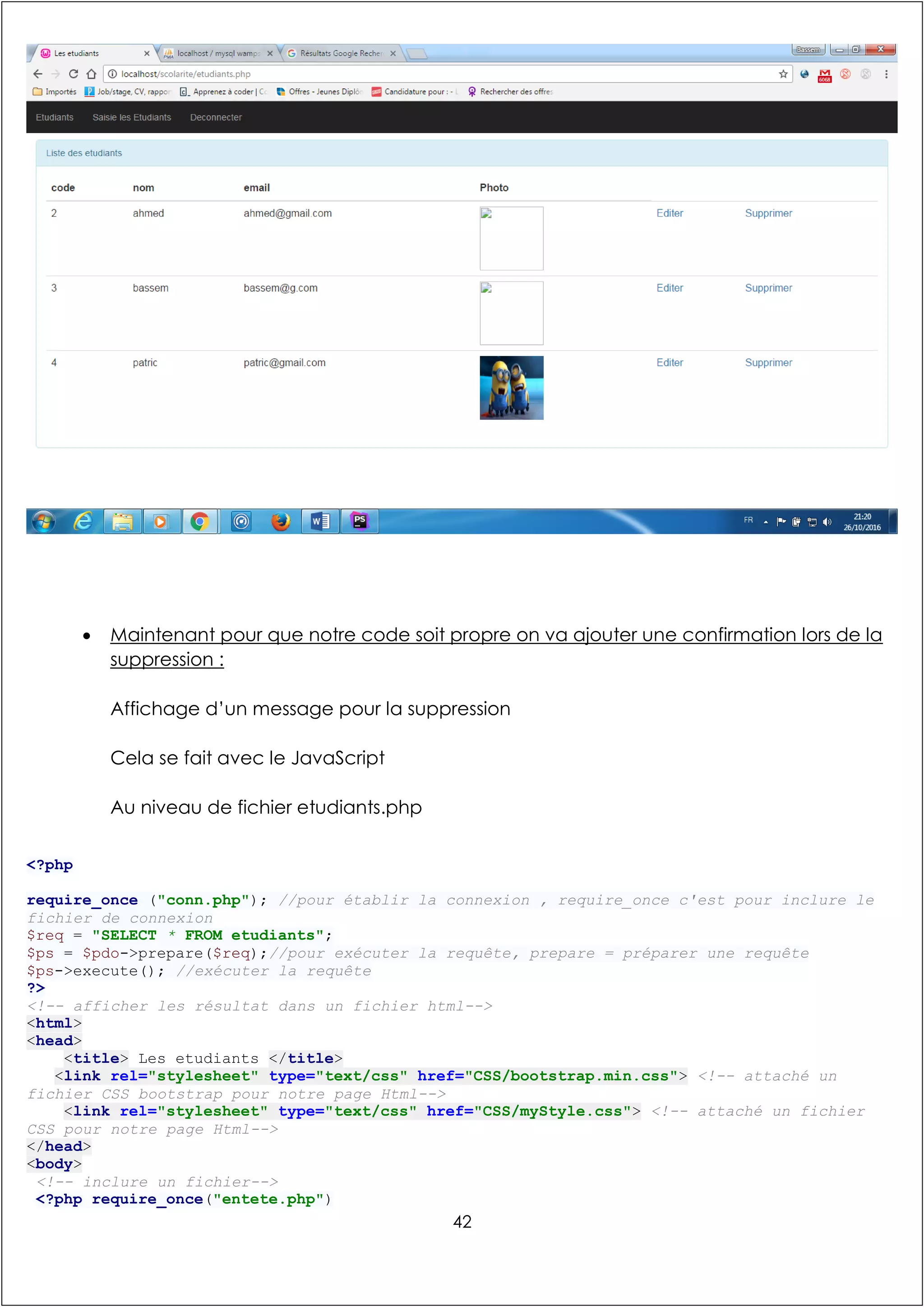
Task: Click the FR language indicator
Action: (748, 520)
